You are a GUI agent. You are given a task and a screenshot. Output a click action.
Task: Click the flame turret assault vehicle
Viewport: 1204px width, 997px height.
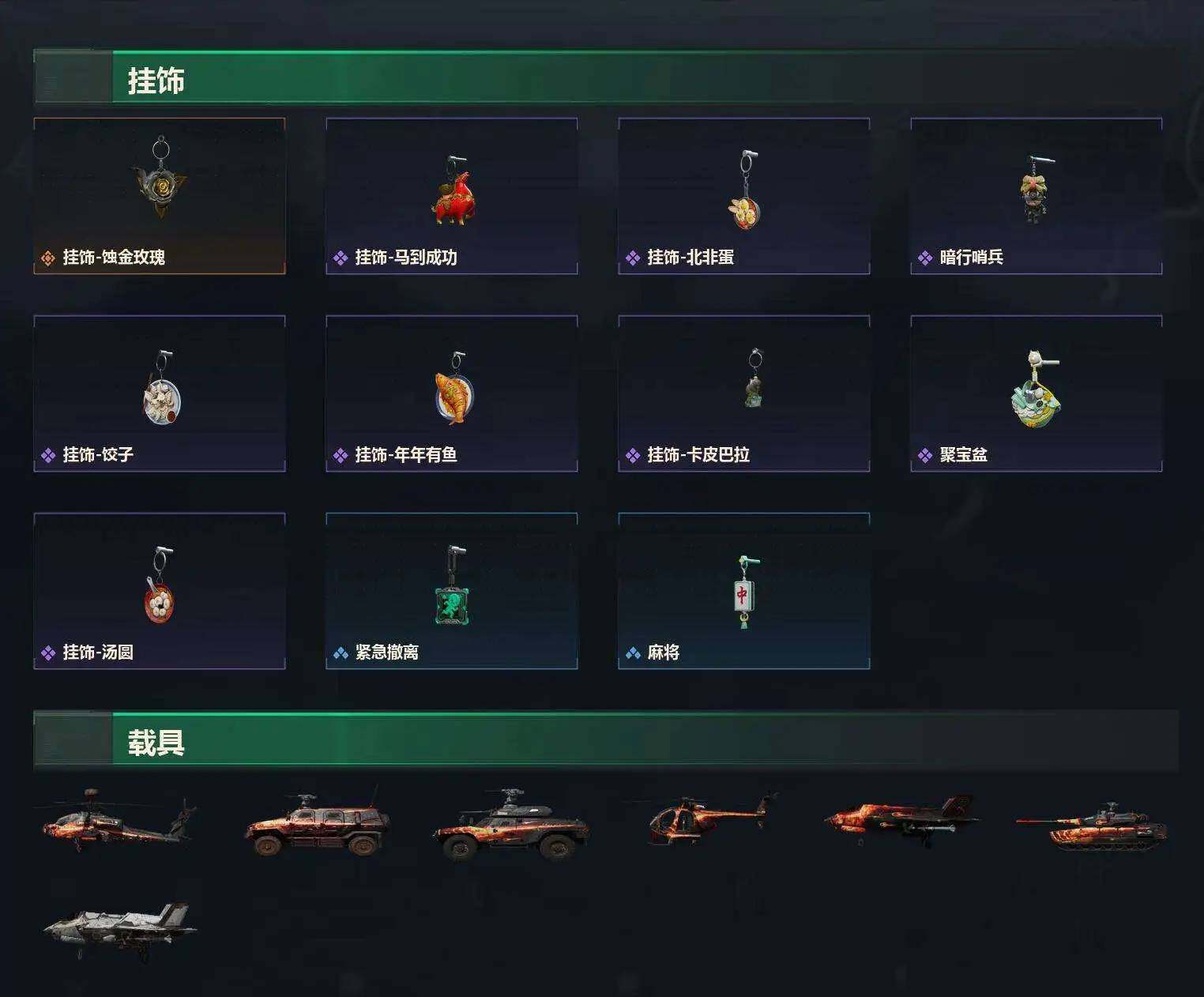511,823
